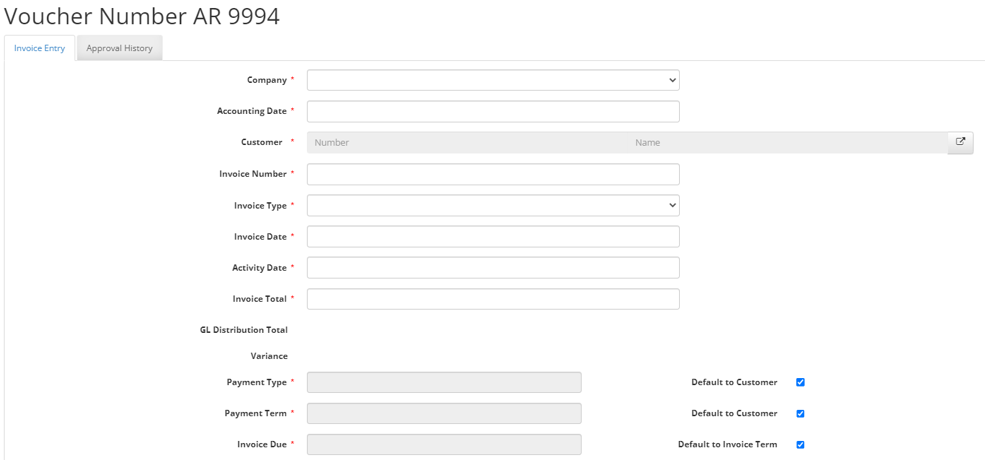Open the Invoice Type dropdown
The image size is (985, 460).
click(x=493, y=205)
